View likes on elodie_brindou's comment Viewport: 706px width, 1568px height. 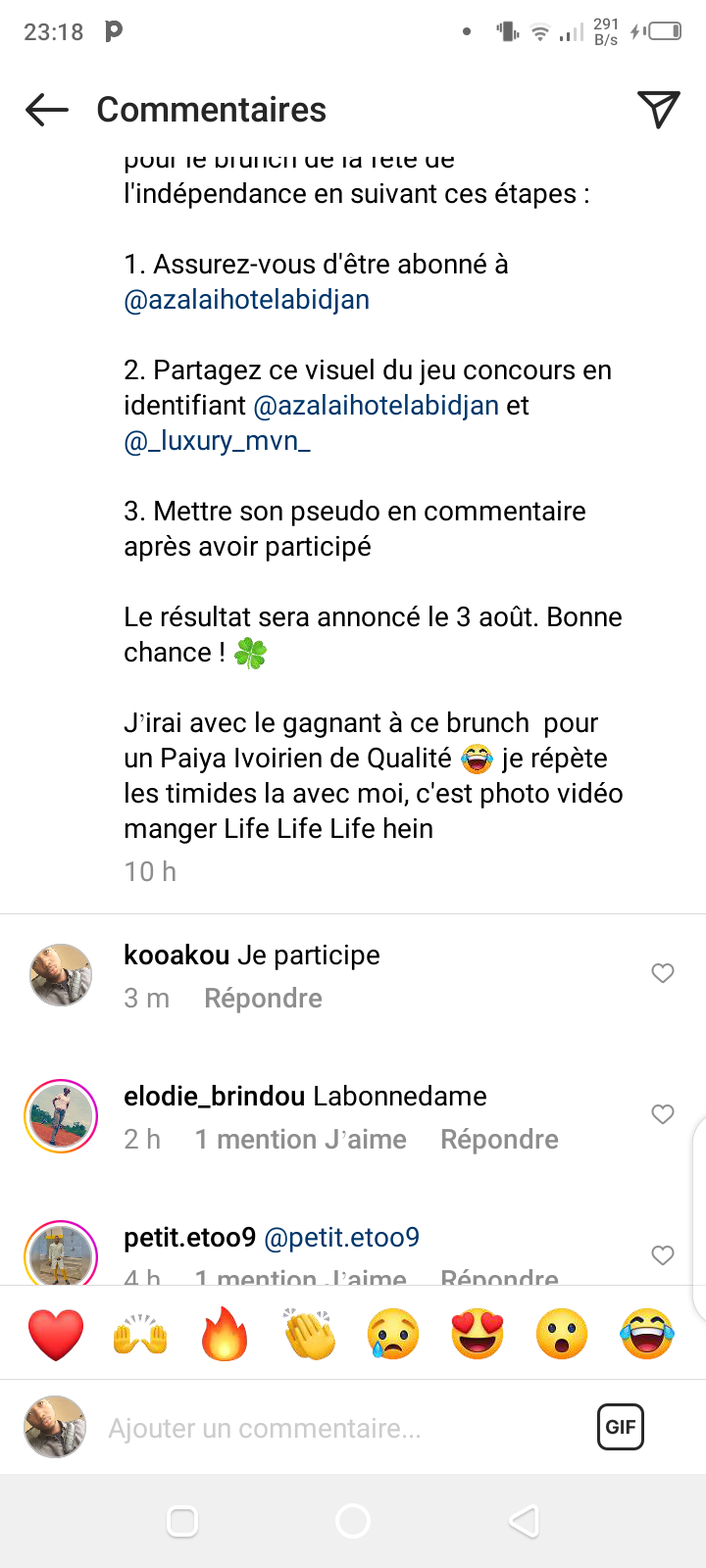click(x=300, y=1140)
